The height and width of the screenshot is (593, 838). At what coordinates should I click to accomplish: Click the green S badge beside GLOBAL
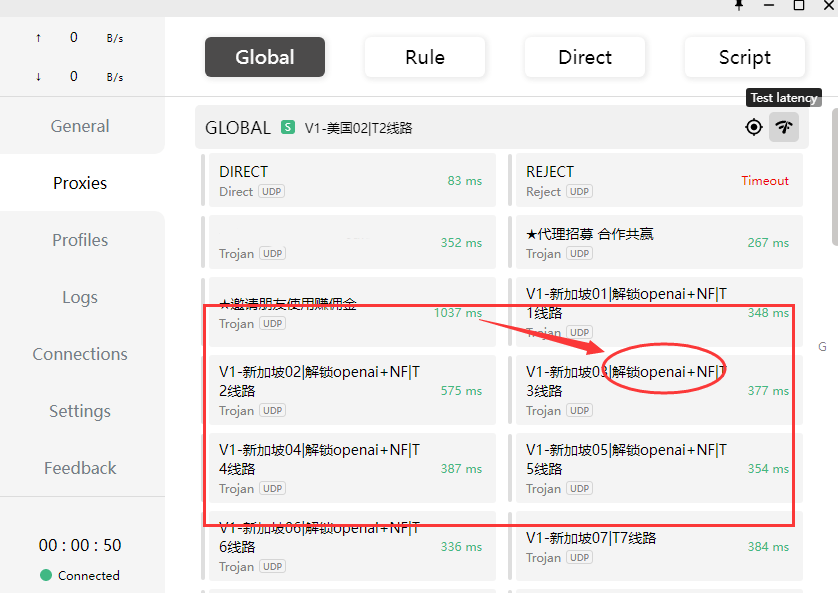click(x=288, y=127)
